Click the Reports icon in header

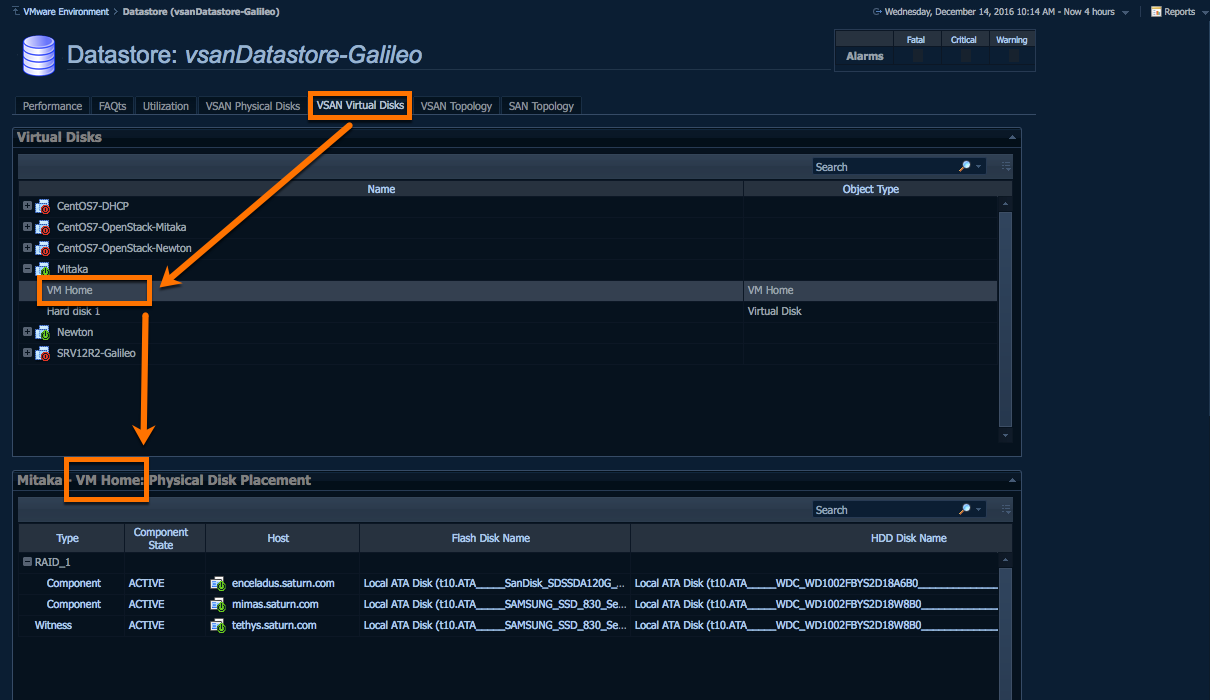[x=1156, y=12]
